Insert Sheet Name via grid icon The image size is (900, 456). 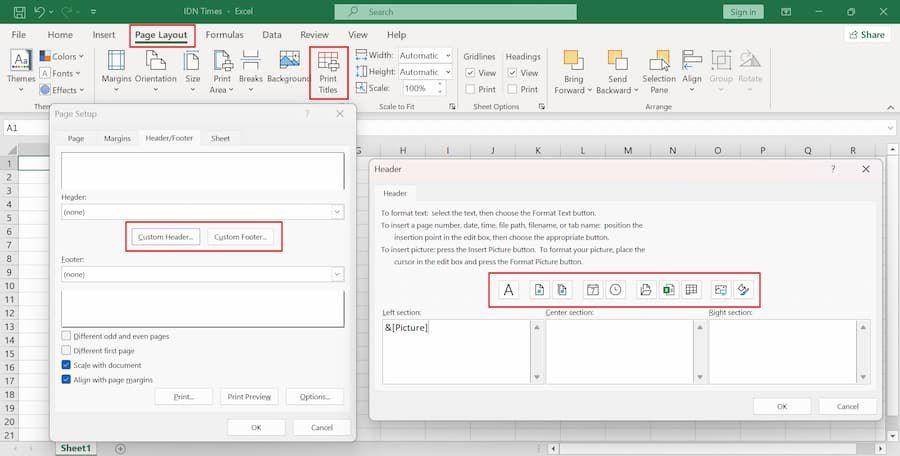(x=692, y=290)
